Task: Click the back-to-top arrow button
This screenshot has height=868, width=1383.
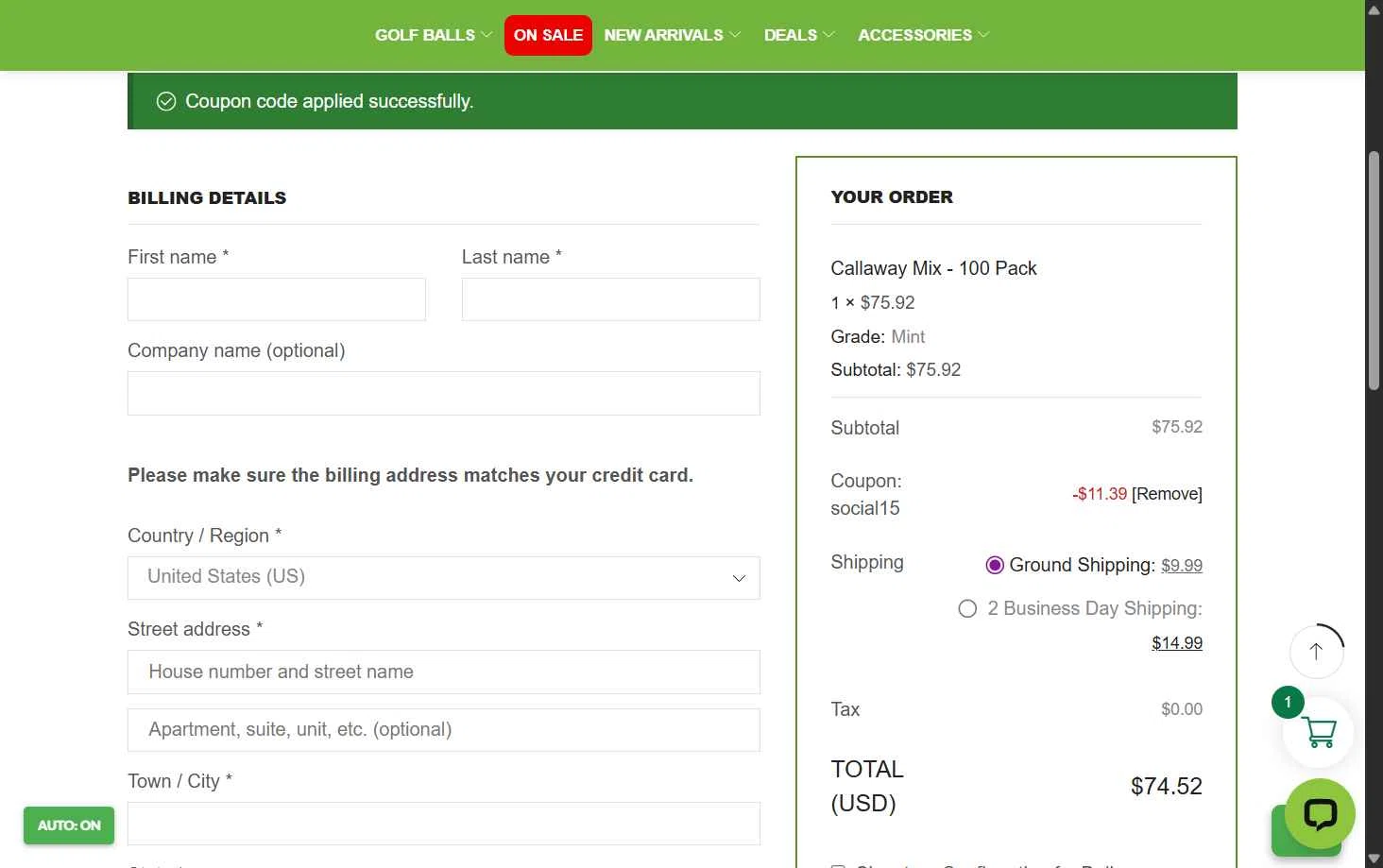Action: (1316, 651)
